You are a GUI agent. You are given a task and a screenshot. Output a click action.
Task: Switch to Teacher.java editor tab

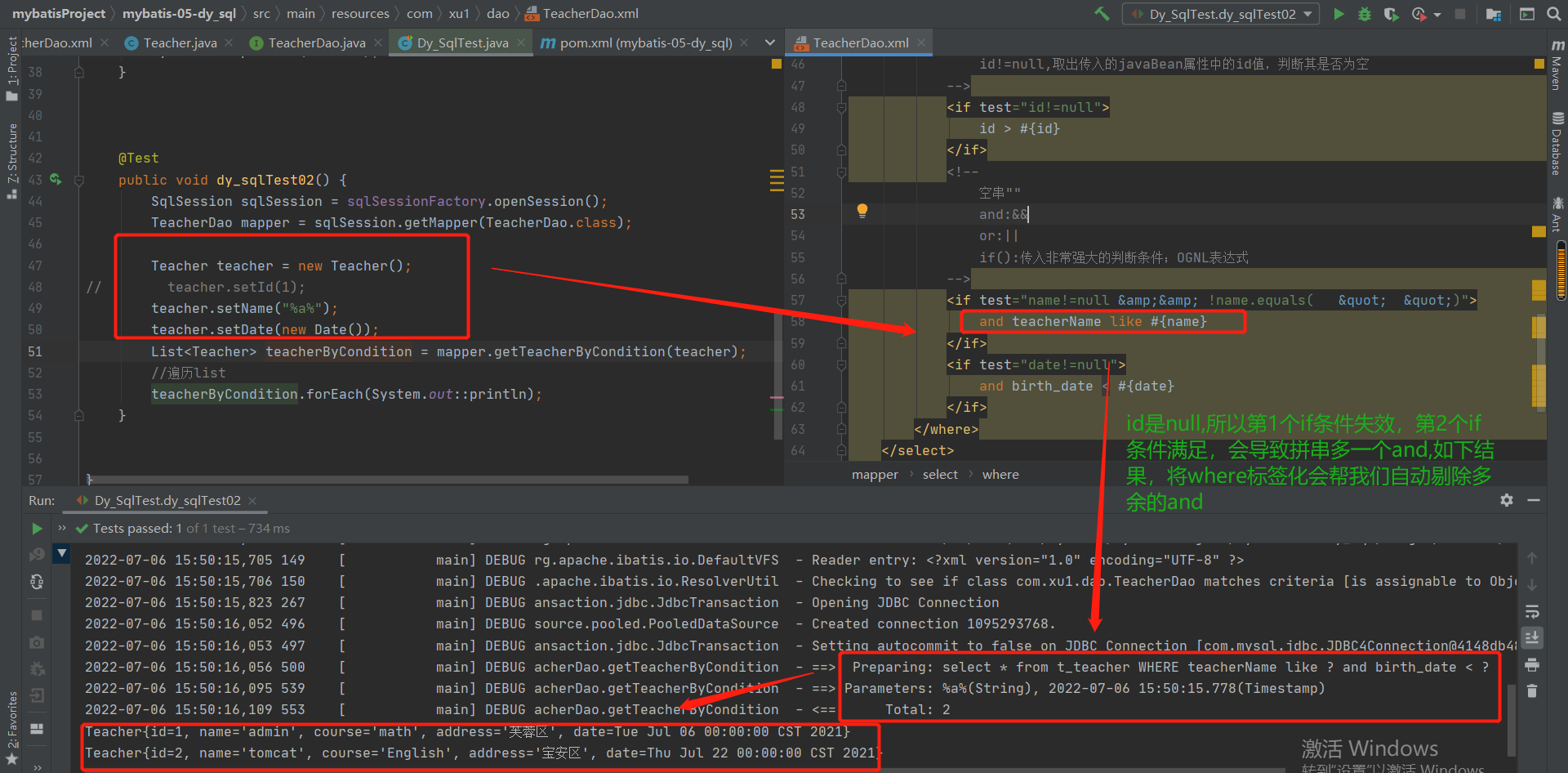click(180, 42)
